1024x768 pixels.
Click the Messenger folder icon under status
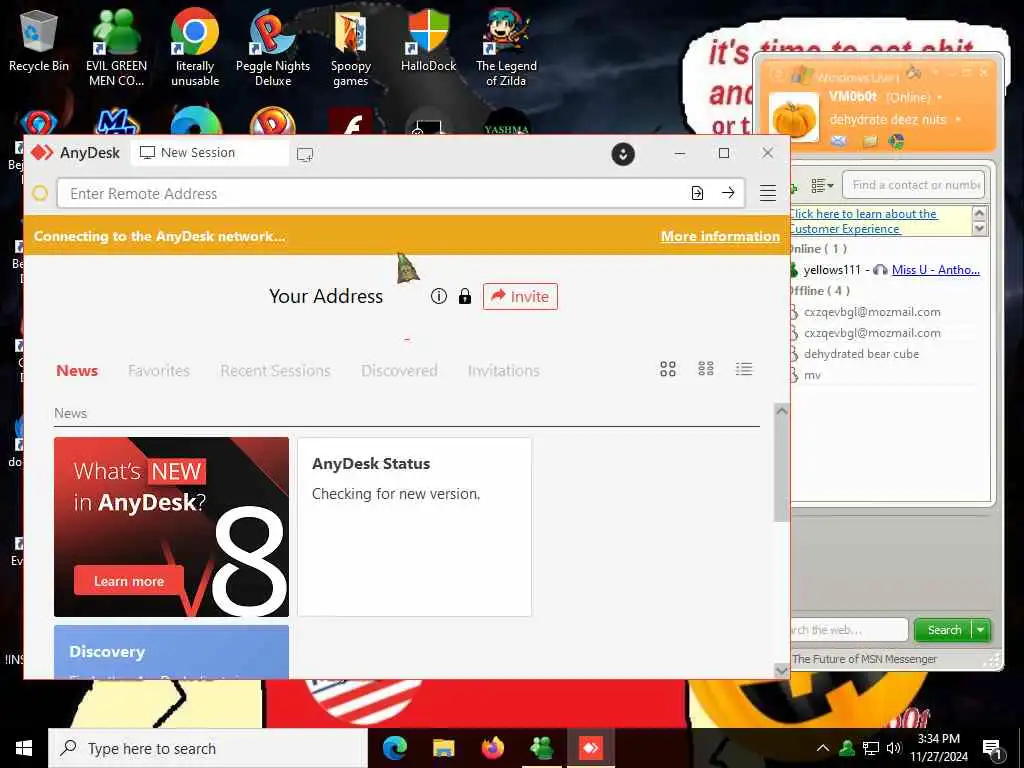(869, 141)
